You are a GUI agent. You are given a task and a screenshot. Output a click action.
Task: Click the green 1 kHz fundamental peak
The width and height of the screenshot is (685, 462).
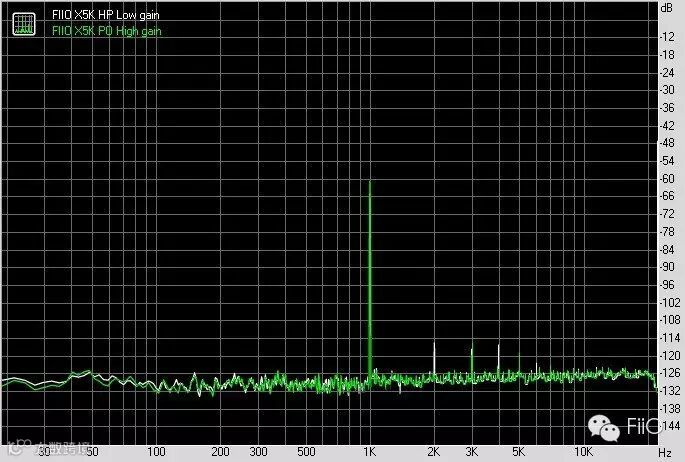tap(370, 279)
